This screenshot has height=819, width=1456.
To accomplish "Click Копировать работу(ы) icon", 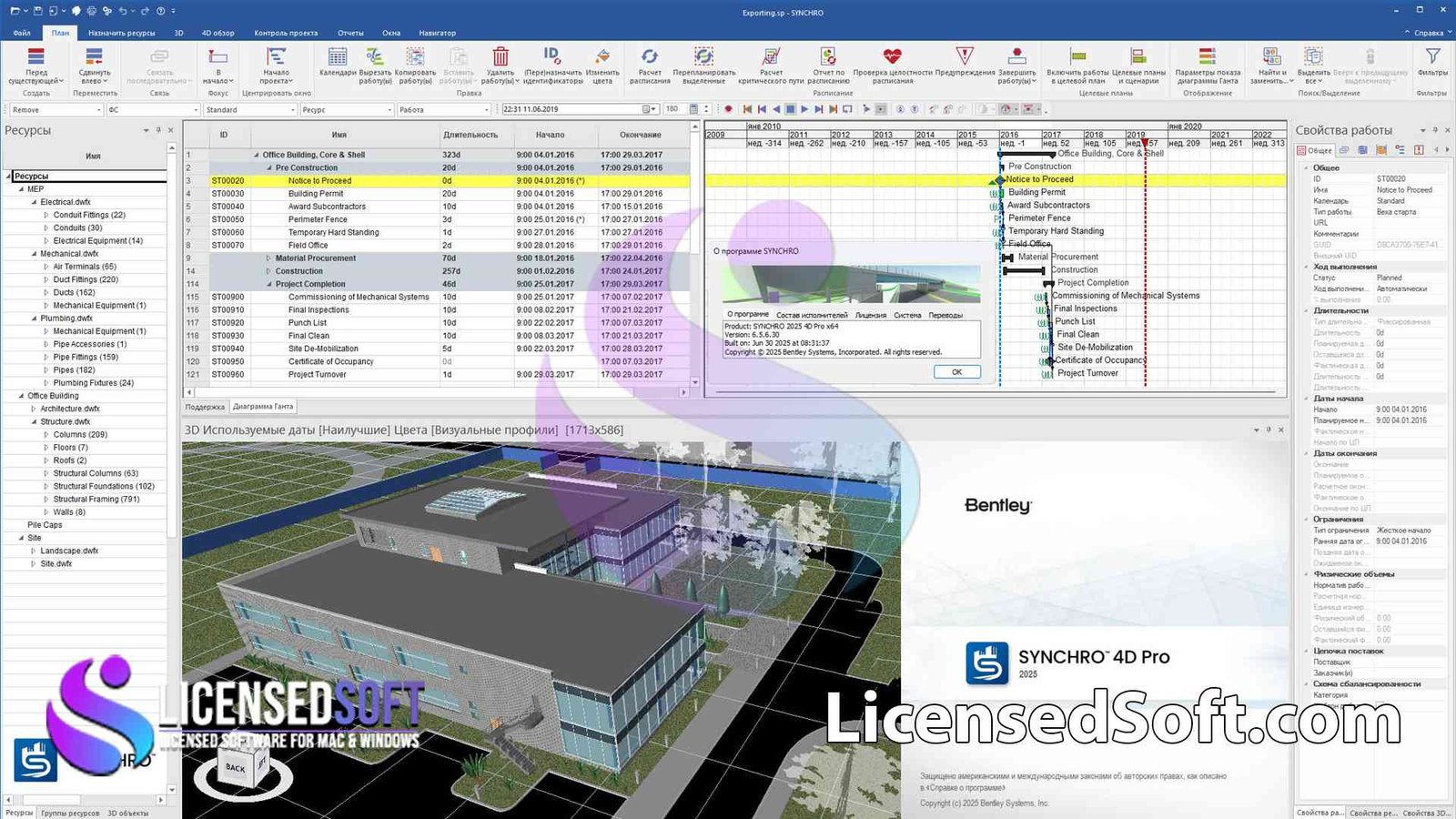I will point(415,56).
